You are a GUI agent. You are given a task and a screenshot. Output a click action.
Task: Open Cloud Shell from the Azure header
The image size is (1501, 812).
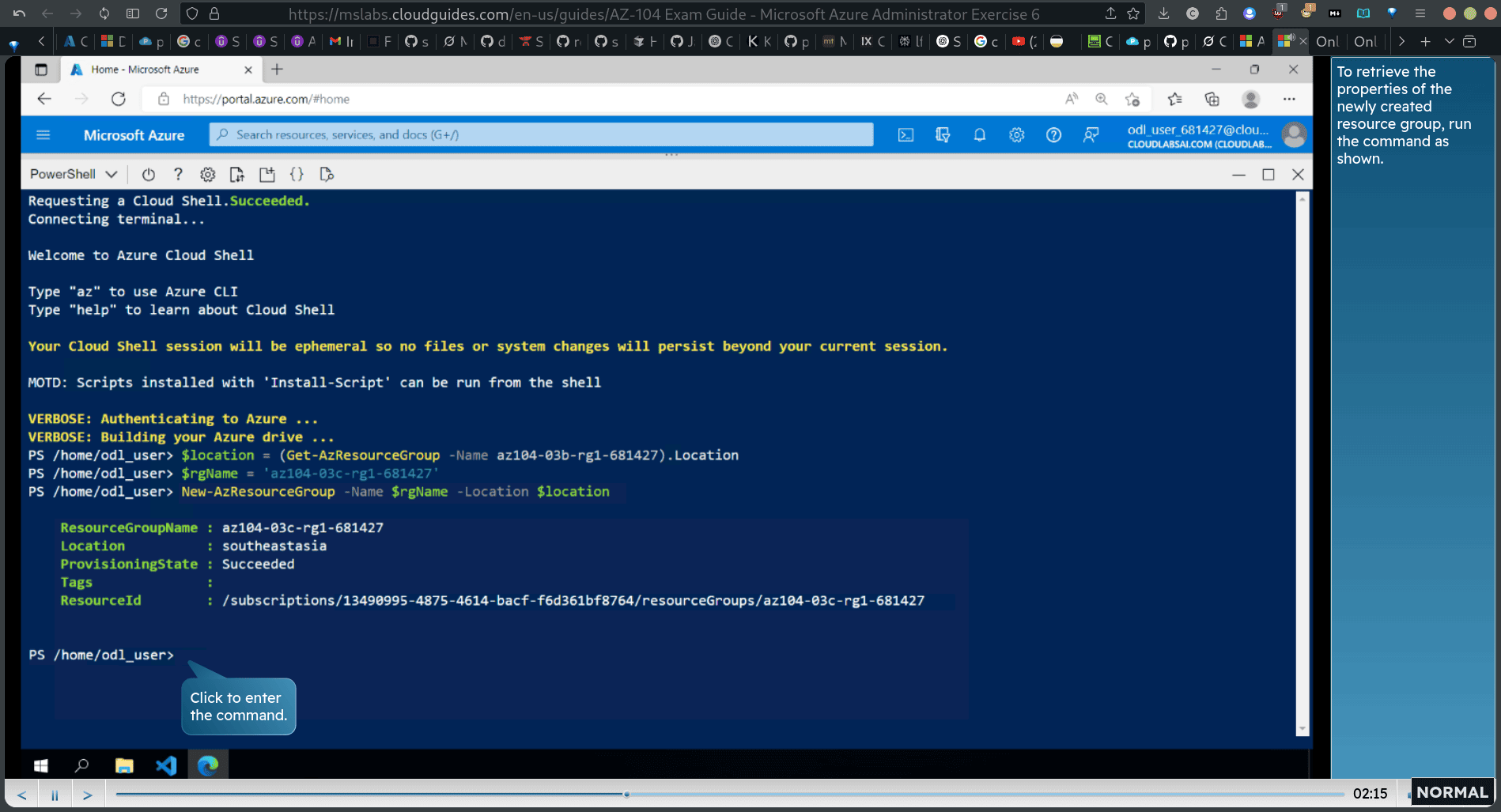click(906, 135)
